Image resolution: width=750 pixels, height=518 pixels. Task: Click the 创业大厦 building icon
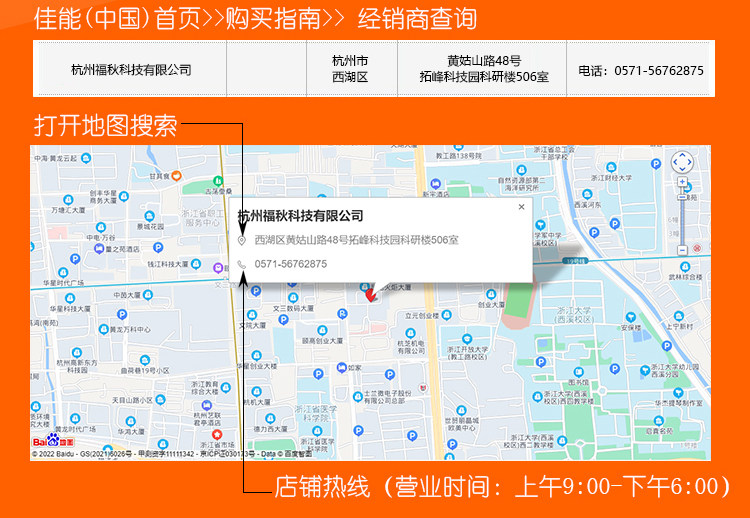(x=491, y=294)
